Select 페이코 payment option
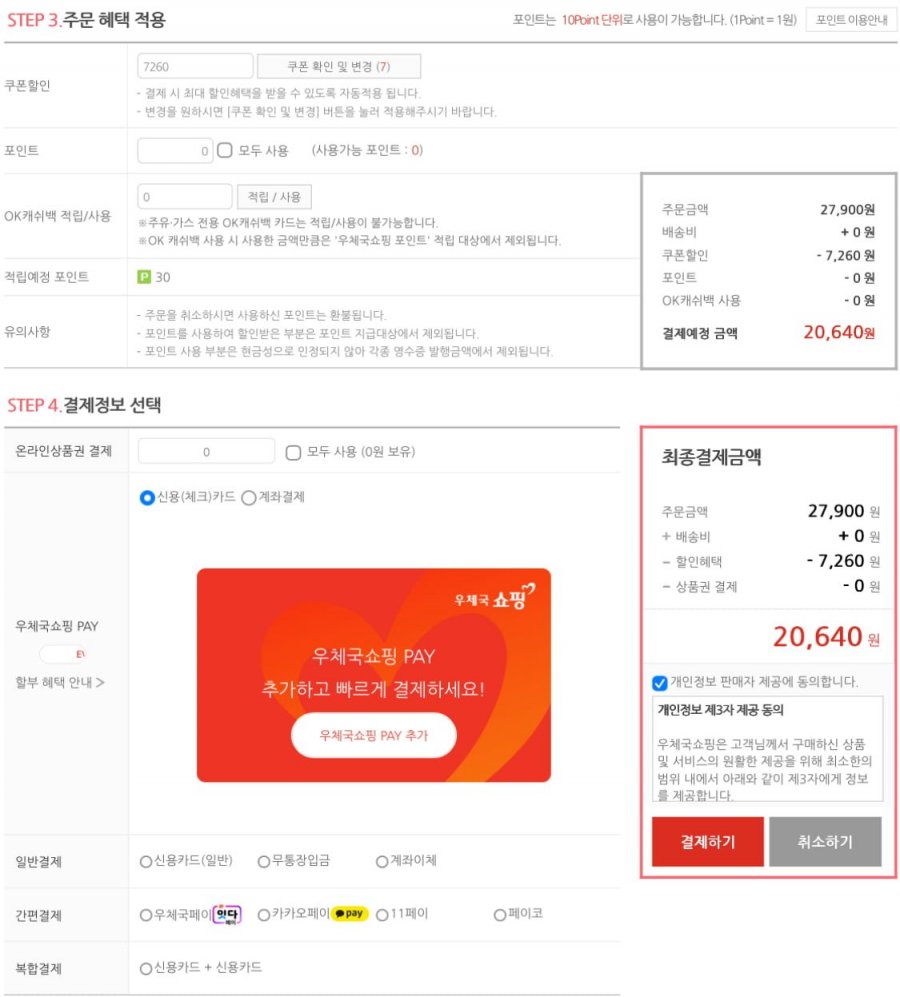Screen dimensions: 900x997 500,915
